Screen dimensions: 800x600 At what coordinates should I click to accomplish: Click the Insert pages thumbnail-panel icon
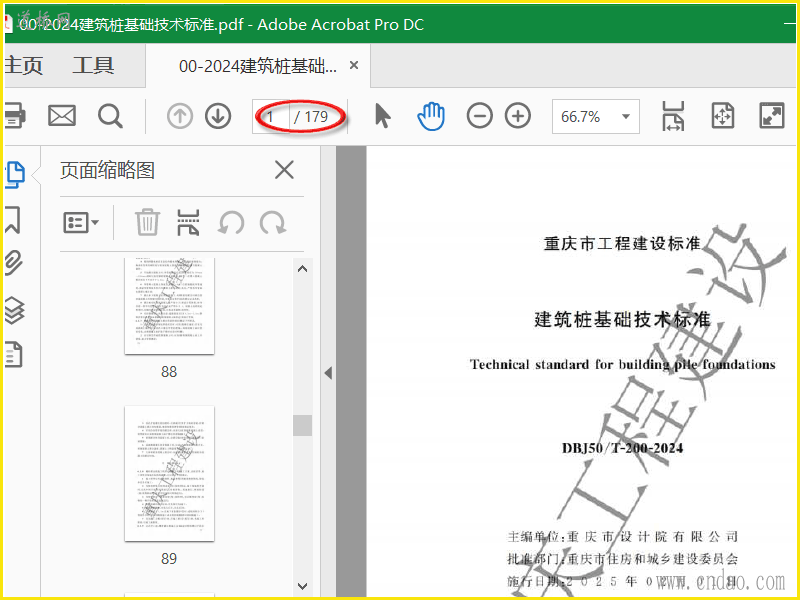click(x=188, y=222)
